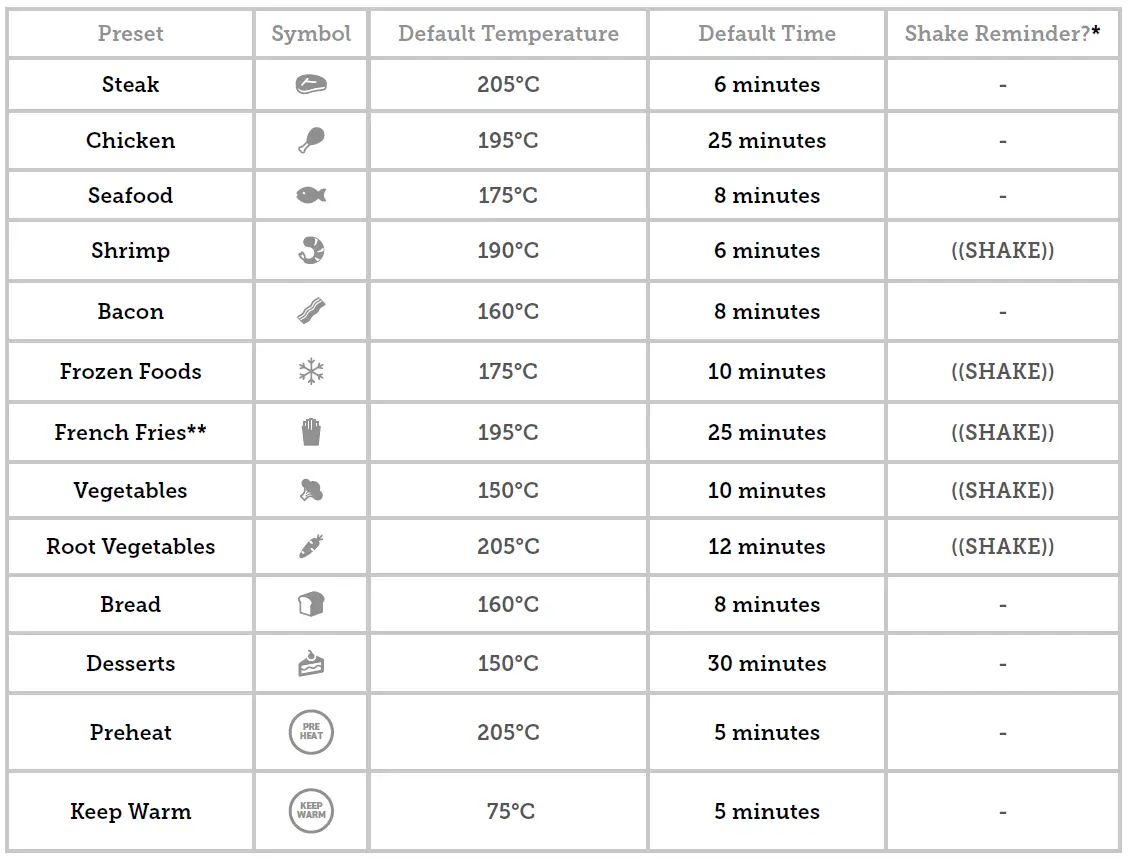
Task: Select the Chicken drumstick icon
Action: click(311, 140)
